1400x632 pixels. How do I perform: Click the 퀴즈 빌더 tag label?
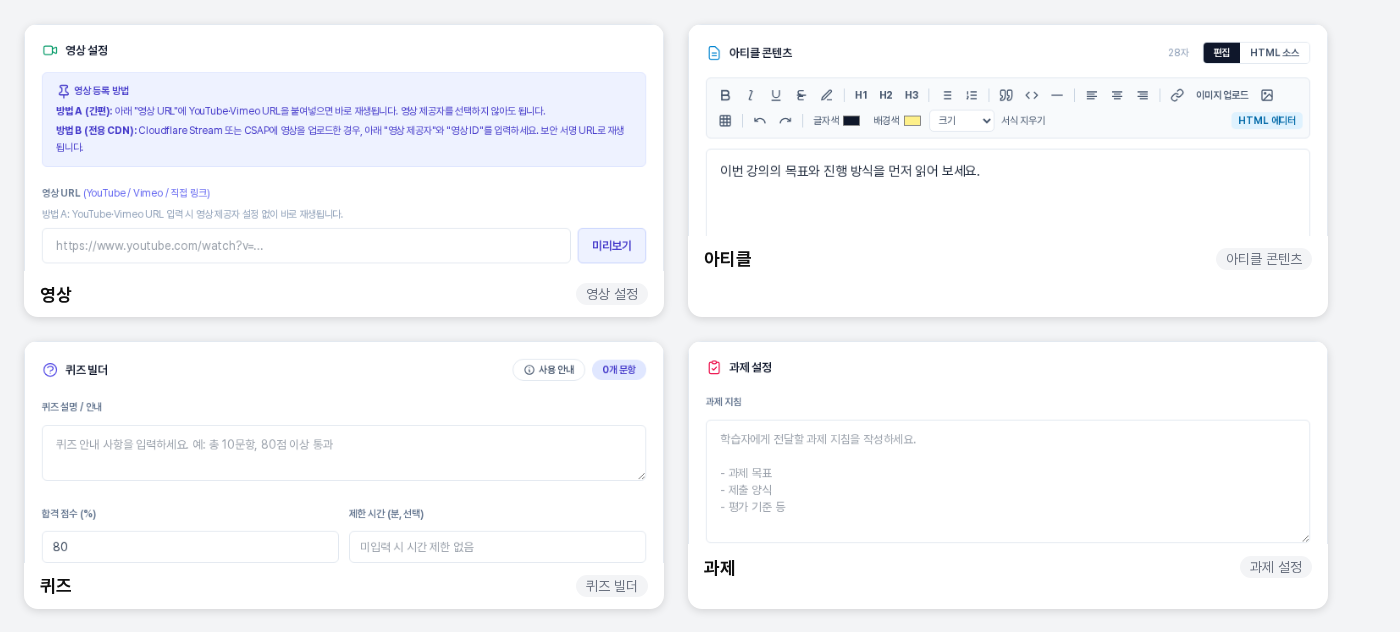coord(612,586)
